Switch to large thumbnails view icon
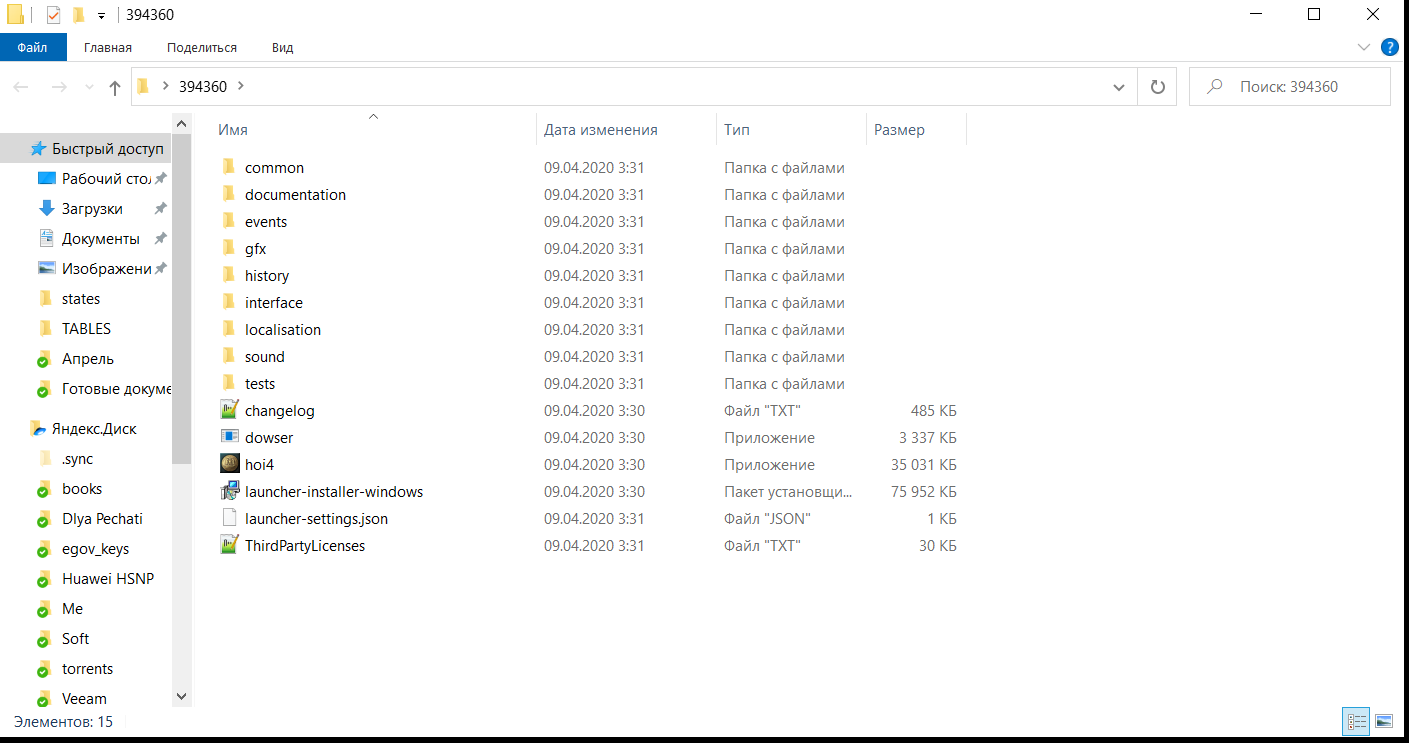The width and height of the screenshot is (1409, 743). click(1384, 720)
